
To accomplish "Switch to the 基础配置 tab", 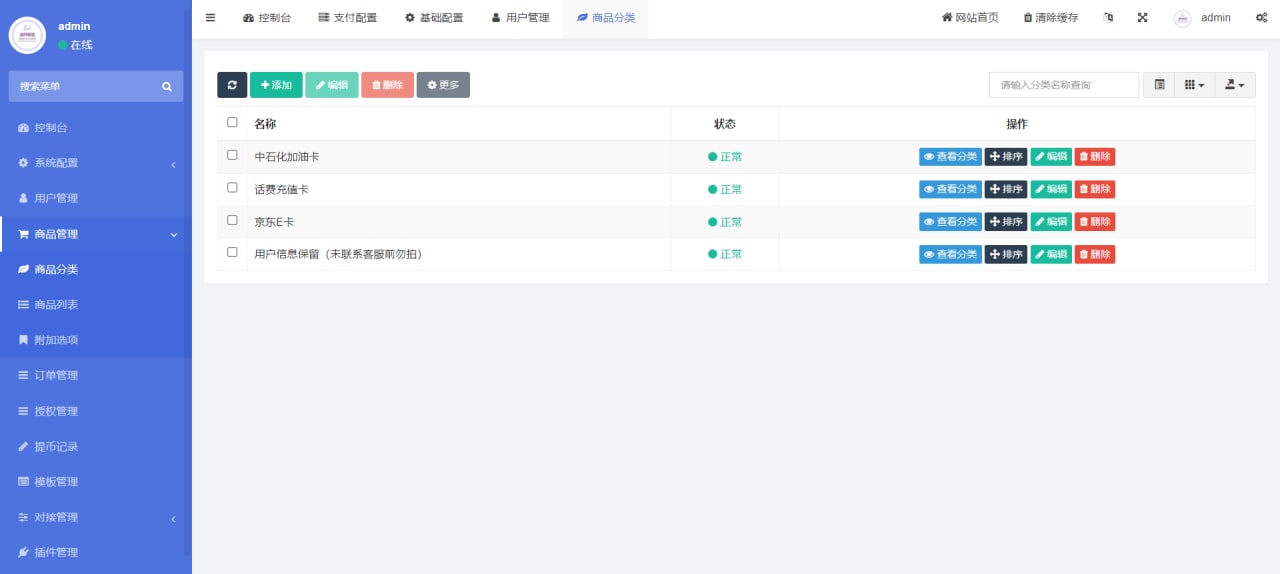I will pyautogui.click(x=434, y=18).
